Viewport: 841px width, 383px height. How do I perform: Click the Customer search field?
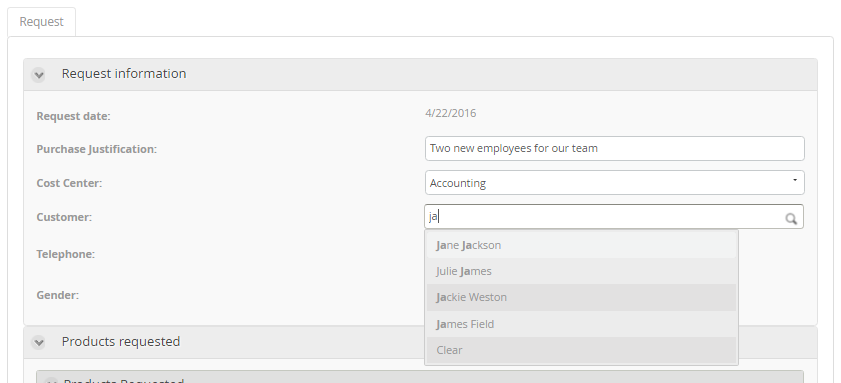coord(614,217)
